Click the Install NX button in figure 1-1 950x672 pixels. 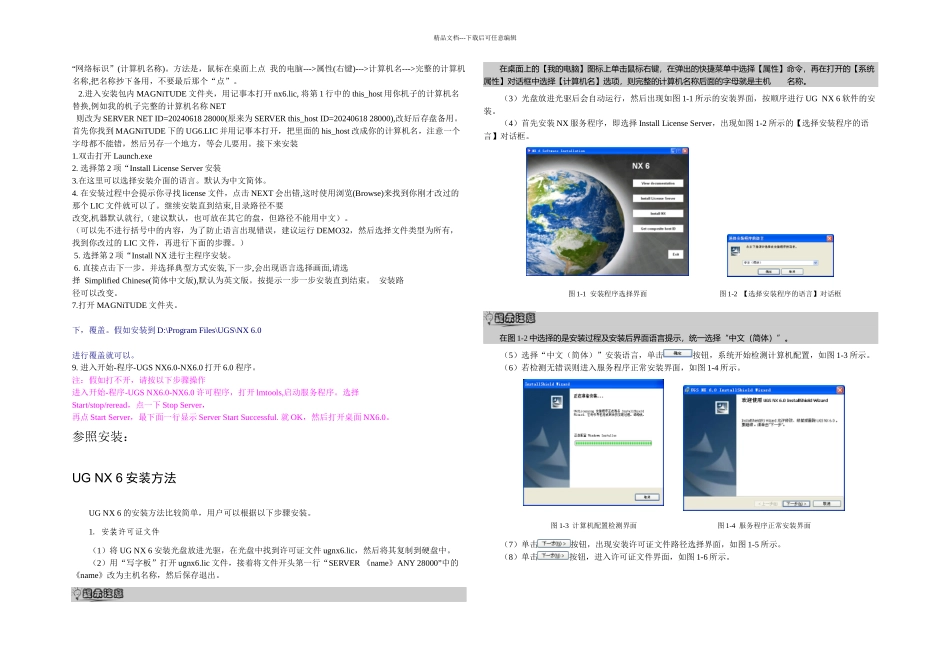[658, 213]
